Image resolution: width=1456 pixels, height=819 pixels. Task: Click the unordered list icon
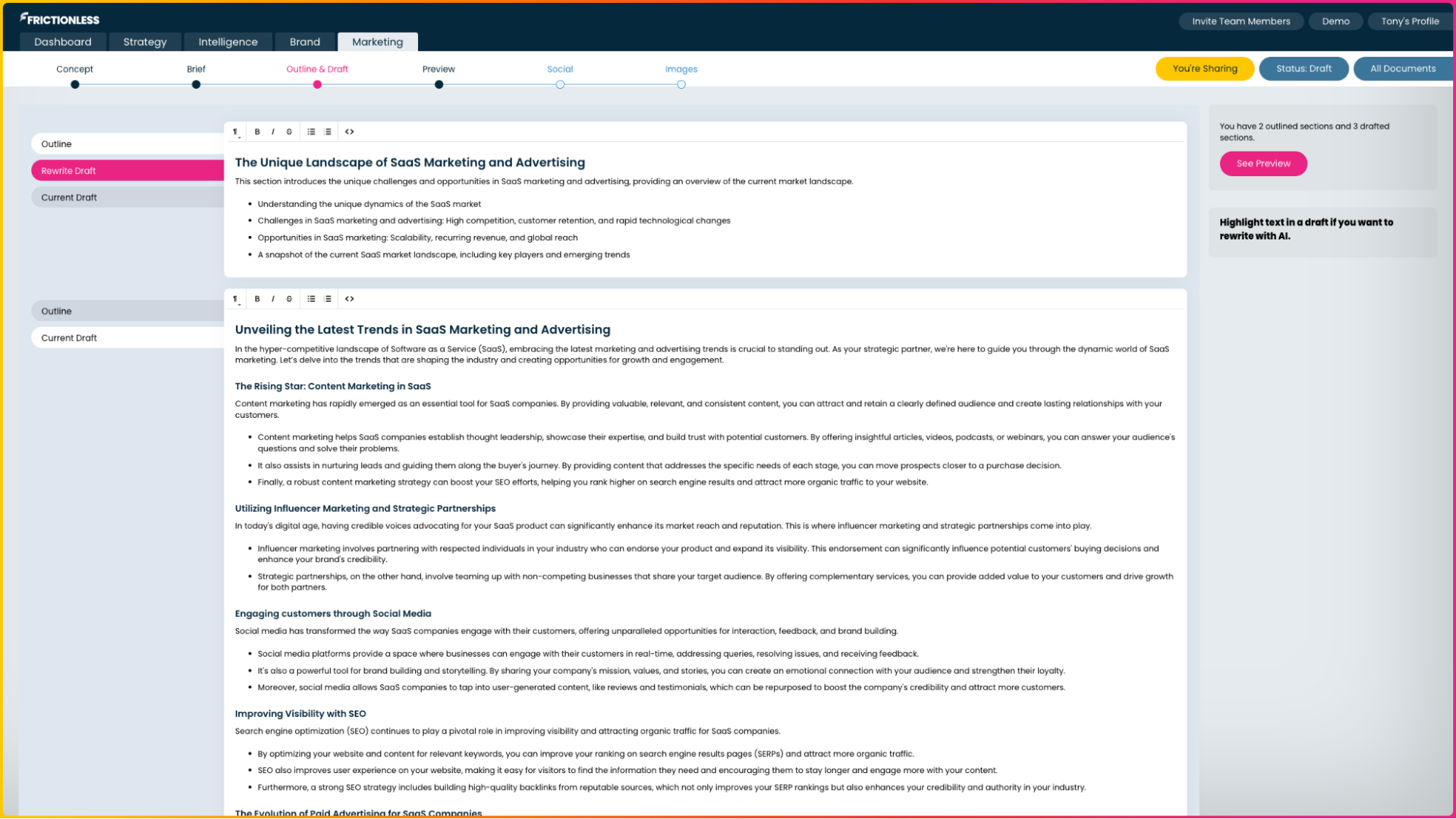pyautogui.click(x=311, y=131)
